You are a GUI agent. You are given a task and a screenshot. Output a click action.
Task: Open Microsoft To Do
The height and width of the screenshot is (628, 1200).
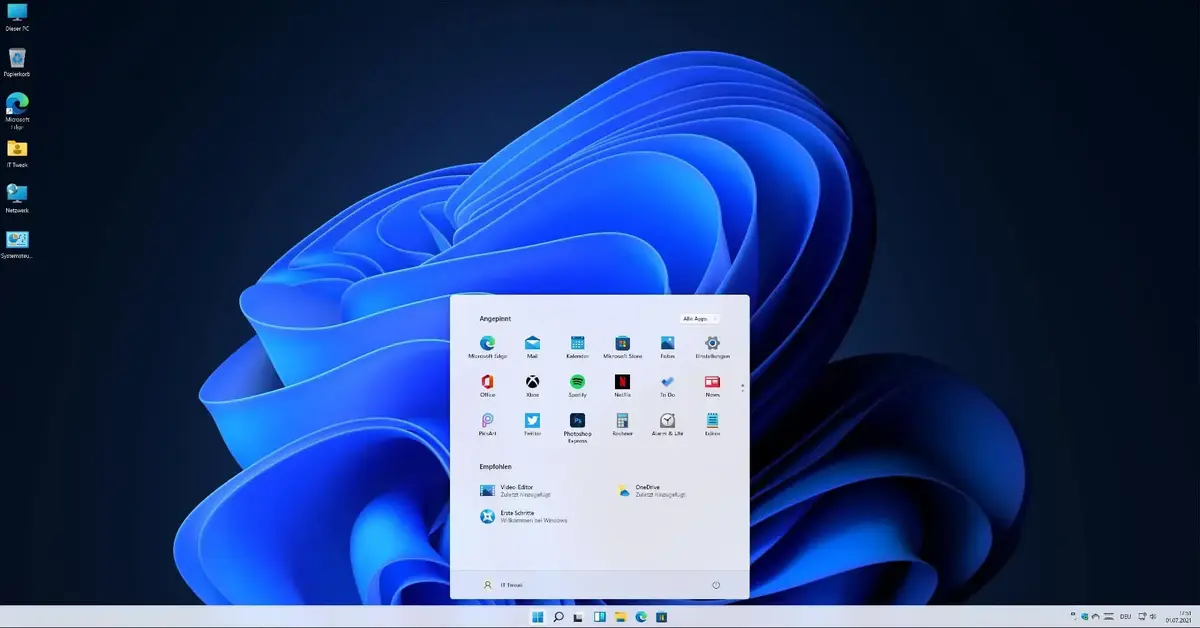[x=667, y=384]
